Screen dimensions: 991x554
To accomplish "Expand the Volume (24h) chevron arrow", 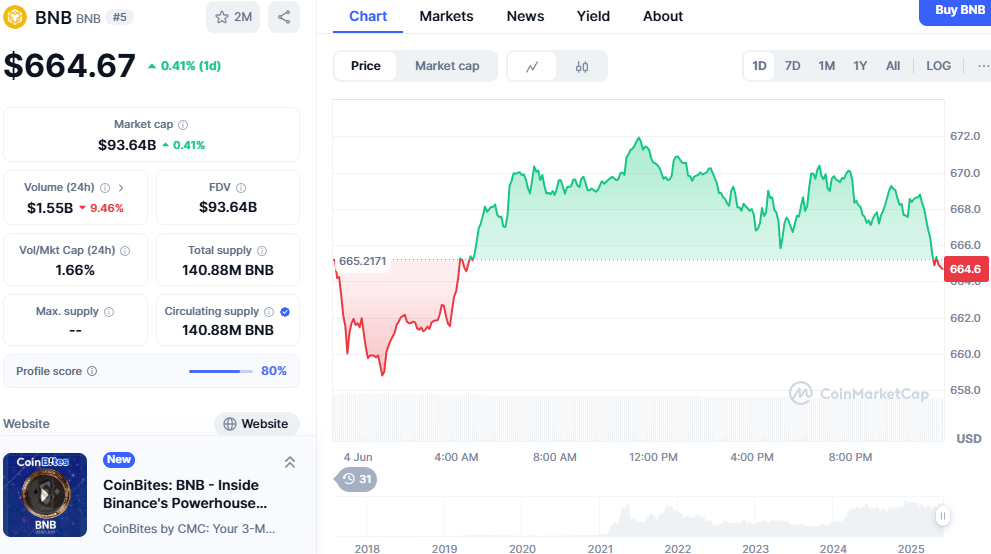I will (x=121, y=188).
